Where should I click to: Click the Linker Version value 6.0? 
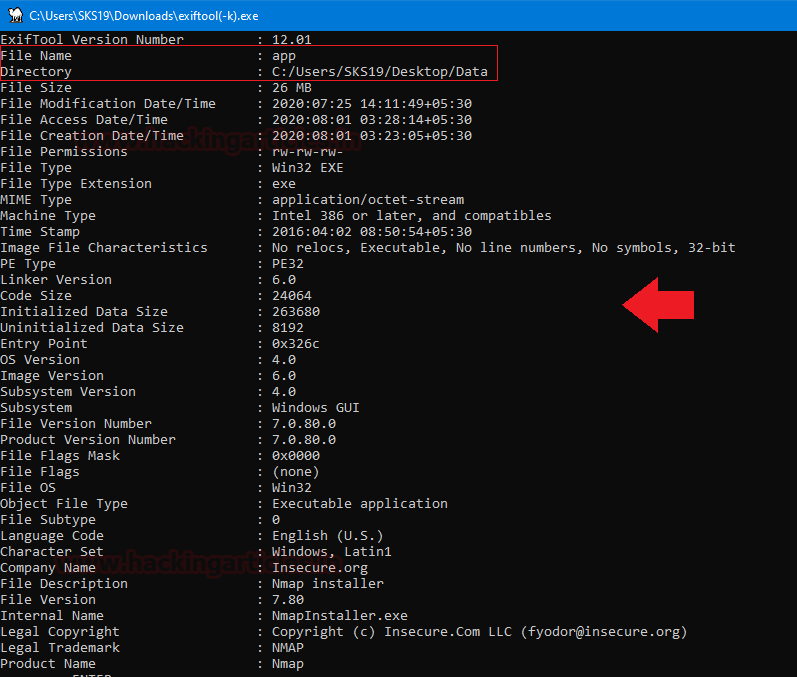coord(284,280)
